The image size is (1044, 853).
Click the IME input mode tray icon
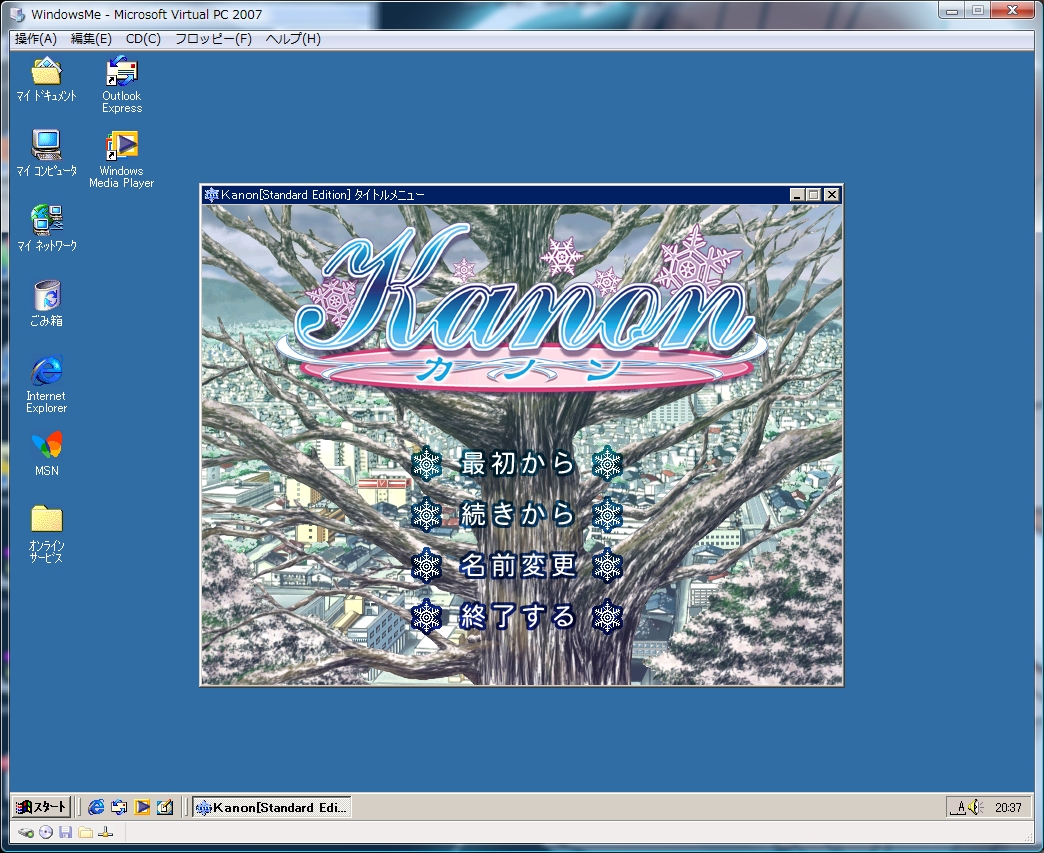958,808
